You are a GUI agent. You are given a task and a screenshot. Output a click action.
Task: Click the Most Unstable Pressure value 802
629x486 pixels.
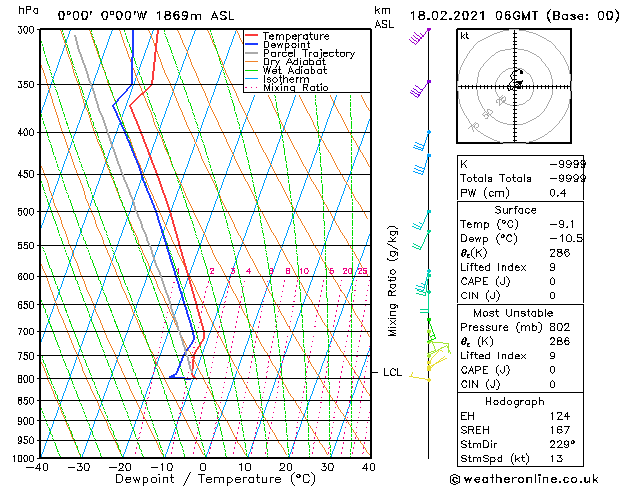click(560, 327)
